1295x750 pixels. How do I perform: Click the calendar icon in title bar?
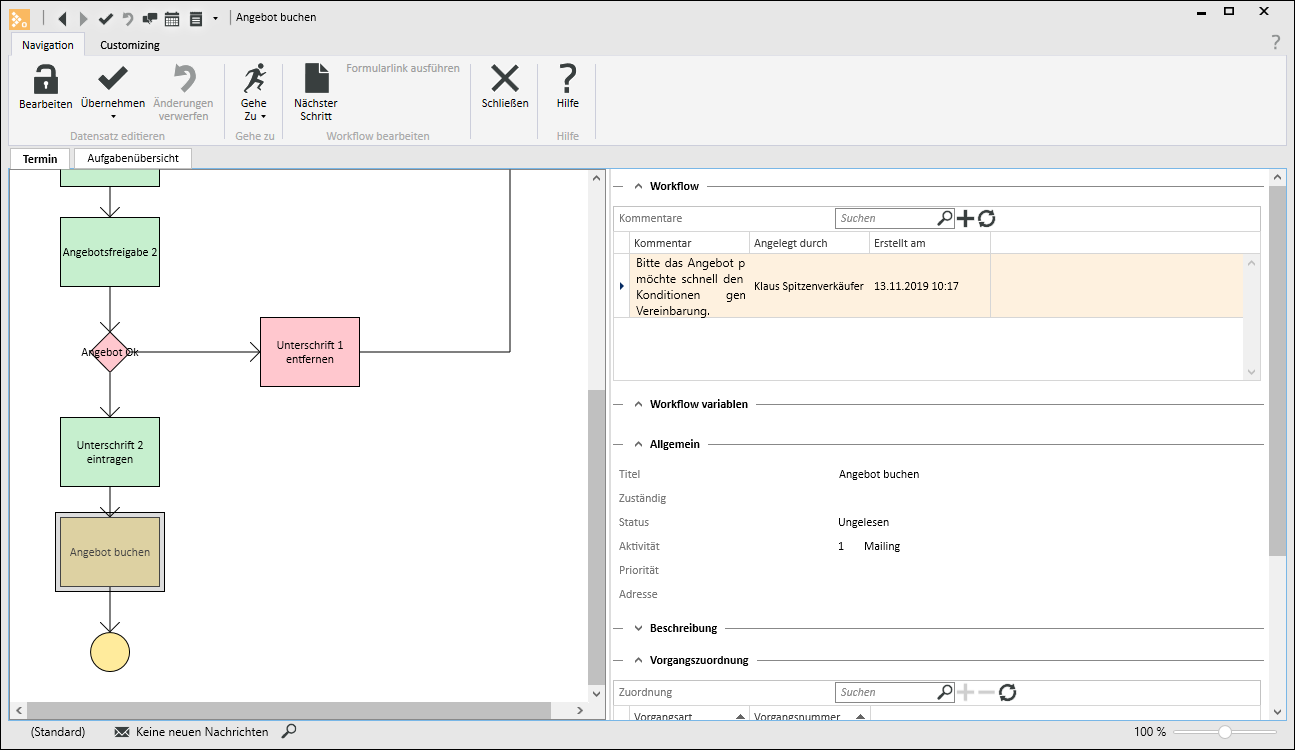tap(172, 18)
